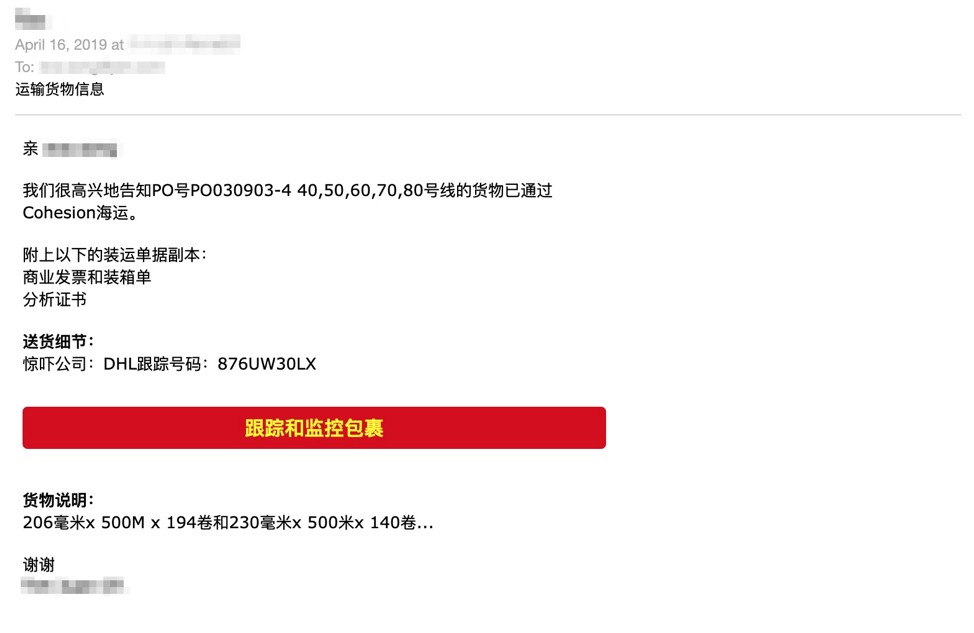Select the April 16, 2019 date text

tap(61, 45)
